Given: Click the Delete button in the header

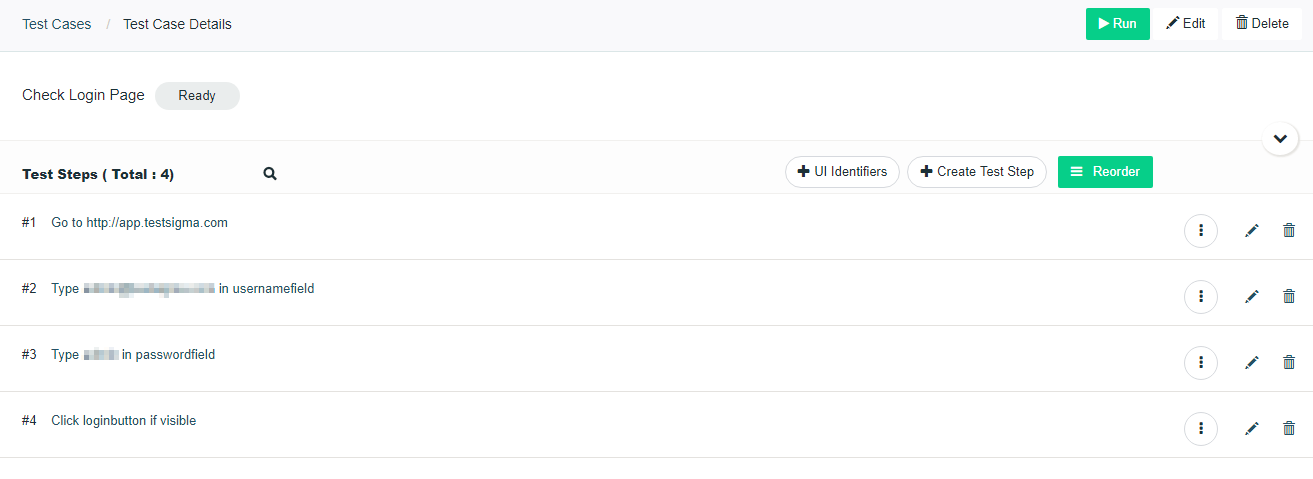Looking at the screenshot, I should pyautogui.click(x=1261, y=24).
